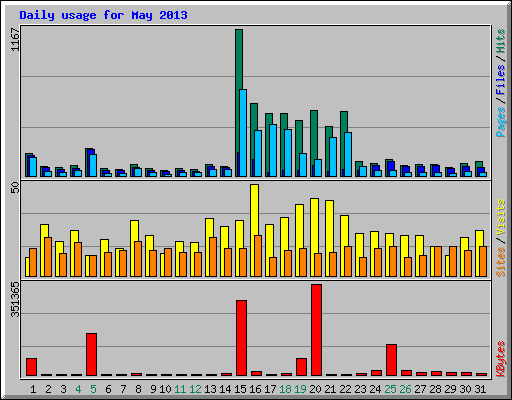Click the red KBytes bar for day 25
Screen dimensions: 512x400
(391, 360)
